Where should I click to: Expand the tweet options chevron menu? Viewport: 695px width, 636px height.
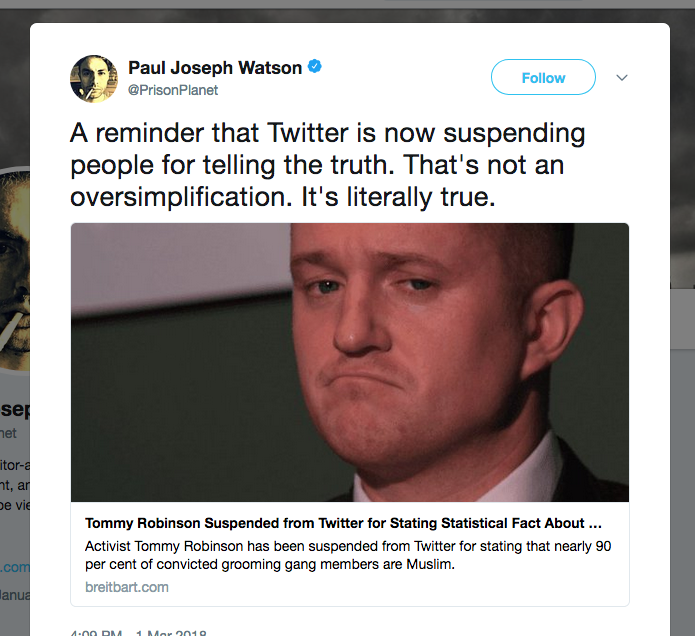pyautogui.click(x=622, y=78)
